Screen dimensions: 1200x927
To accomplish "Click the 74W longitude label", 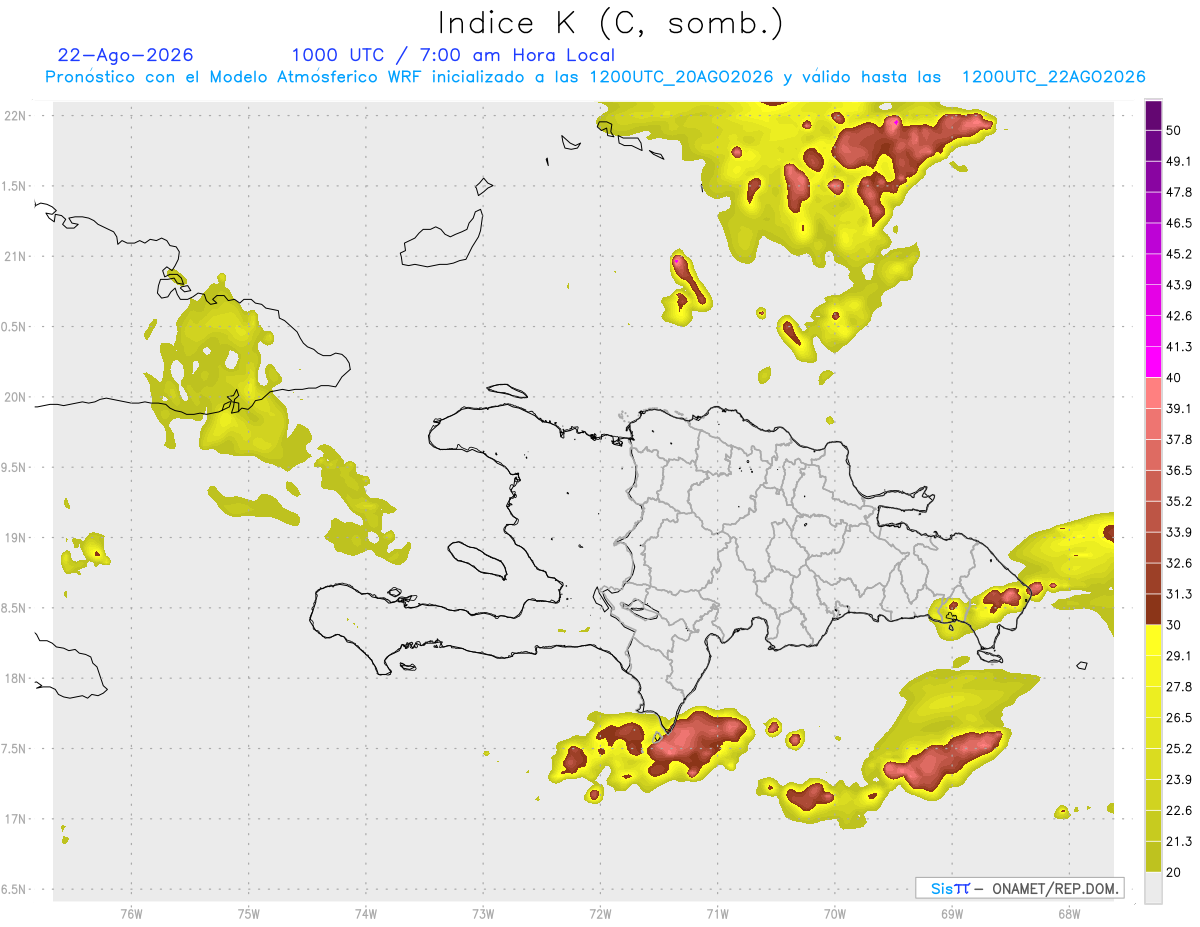I will point(365,913).
